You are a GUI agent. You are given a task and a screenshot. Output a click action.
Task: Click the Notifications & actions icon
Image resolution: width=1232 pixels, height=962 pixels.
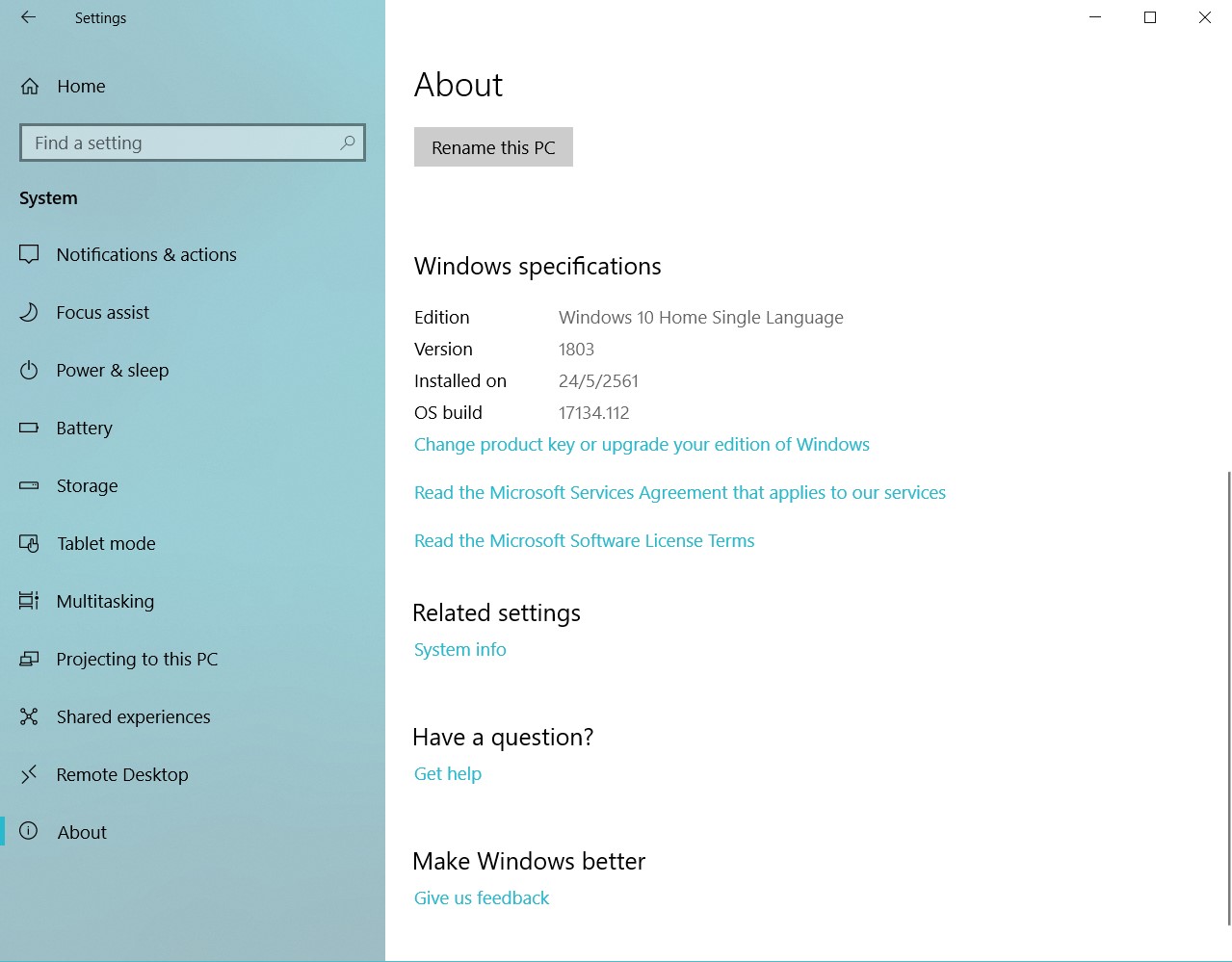pyautogui.click(x=29, y=254)
